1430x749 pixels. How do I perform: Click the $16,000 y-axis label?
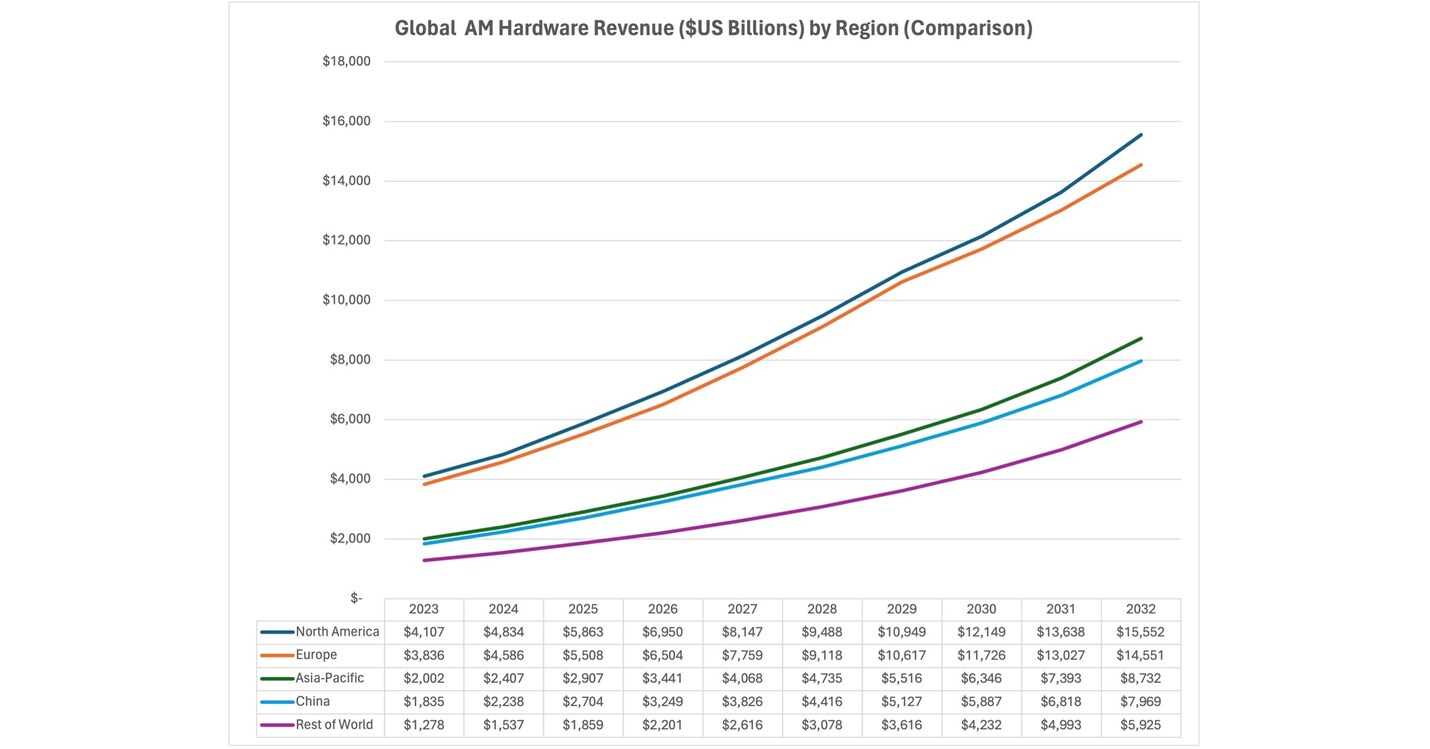coord(346,121)
